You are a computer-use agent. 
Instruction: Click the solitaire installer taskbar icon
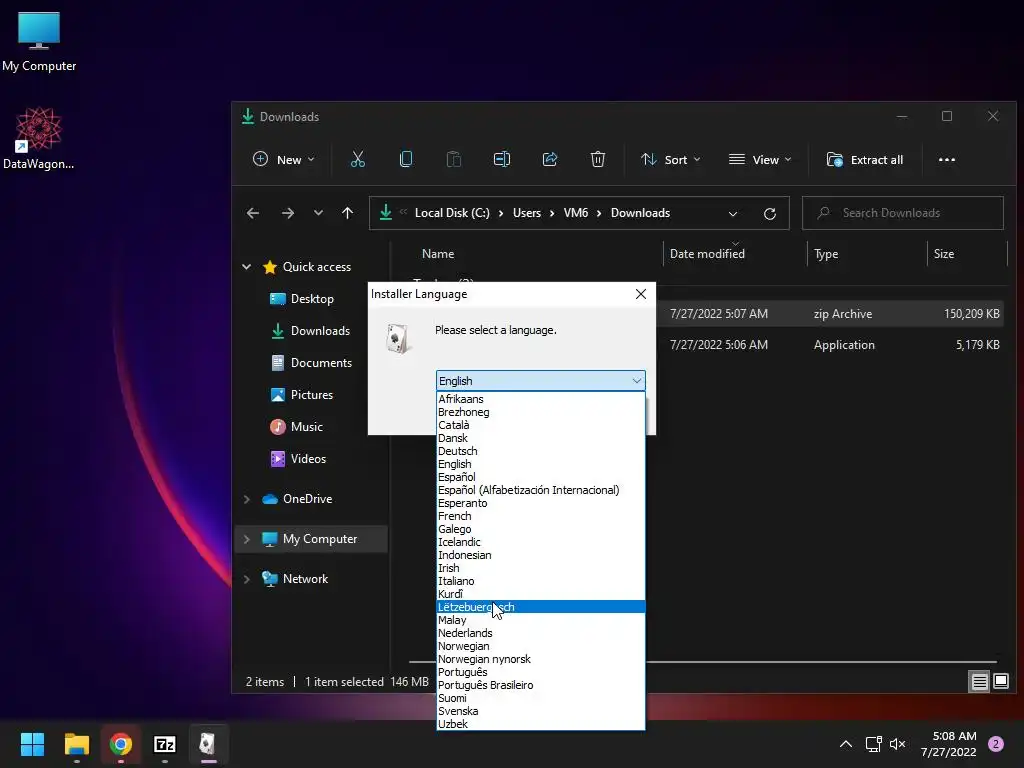coord(208,744)
